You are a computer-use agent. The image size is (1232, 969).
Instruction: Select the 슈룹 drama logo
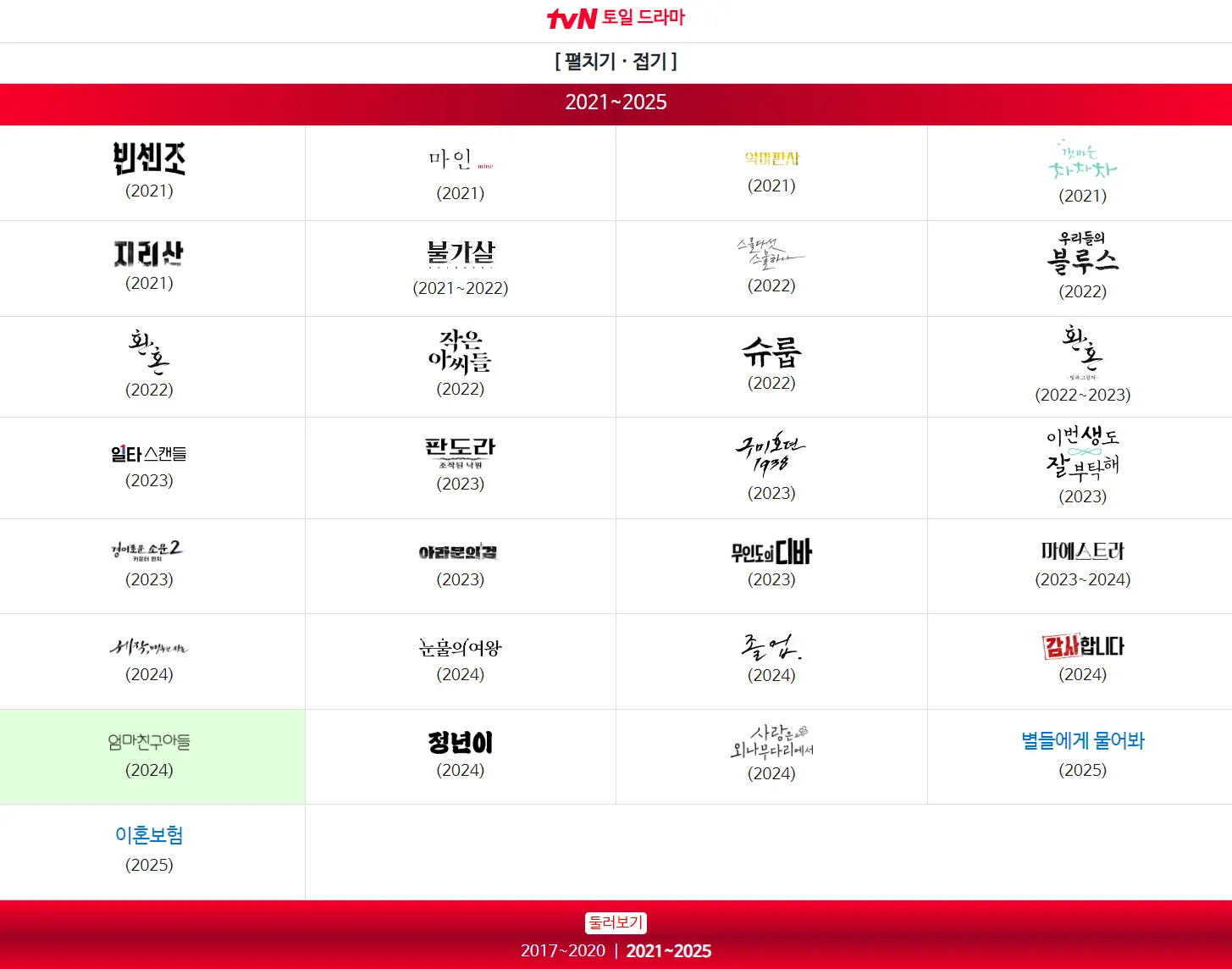pos(771,352)
